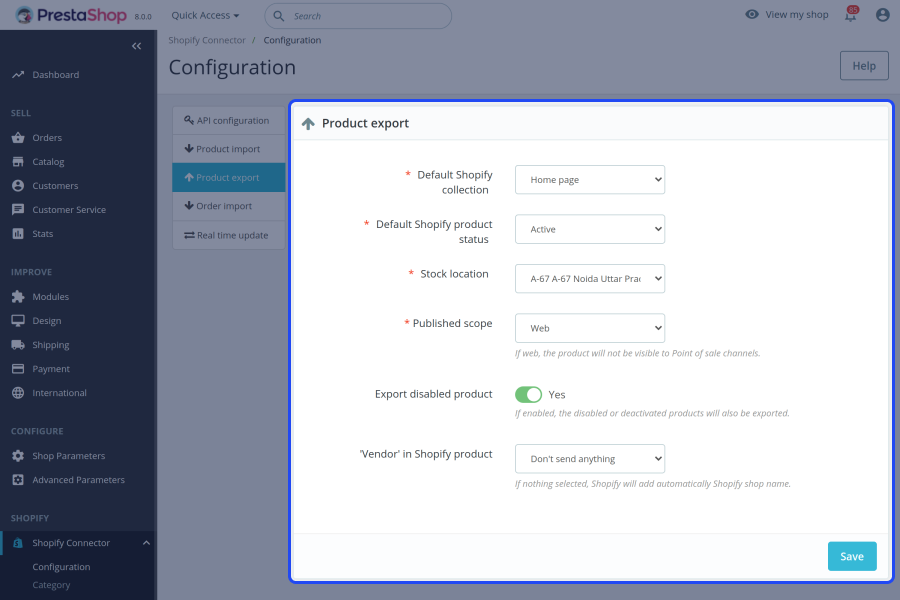The width and height of the screenshot is (900, 600).
Task: Open Default Shopify collection dropdown
Action: 590,180
